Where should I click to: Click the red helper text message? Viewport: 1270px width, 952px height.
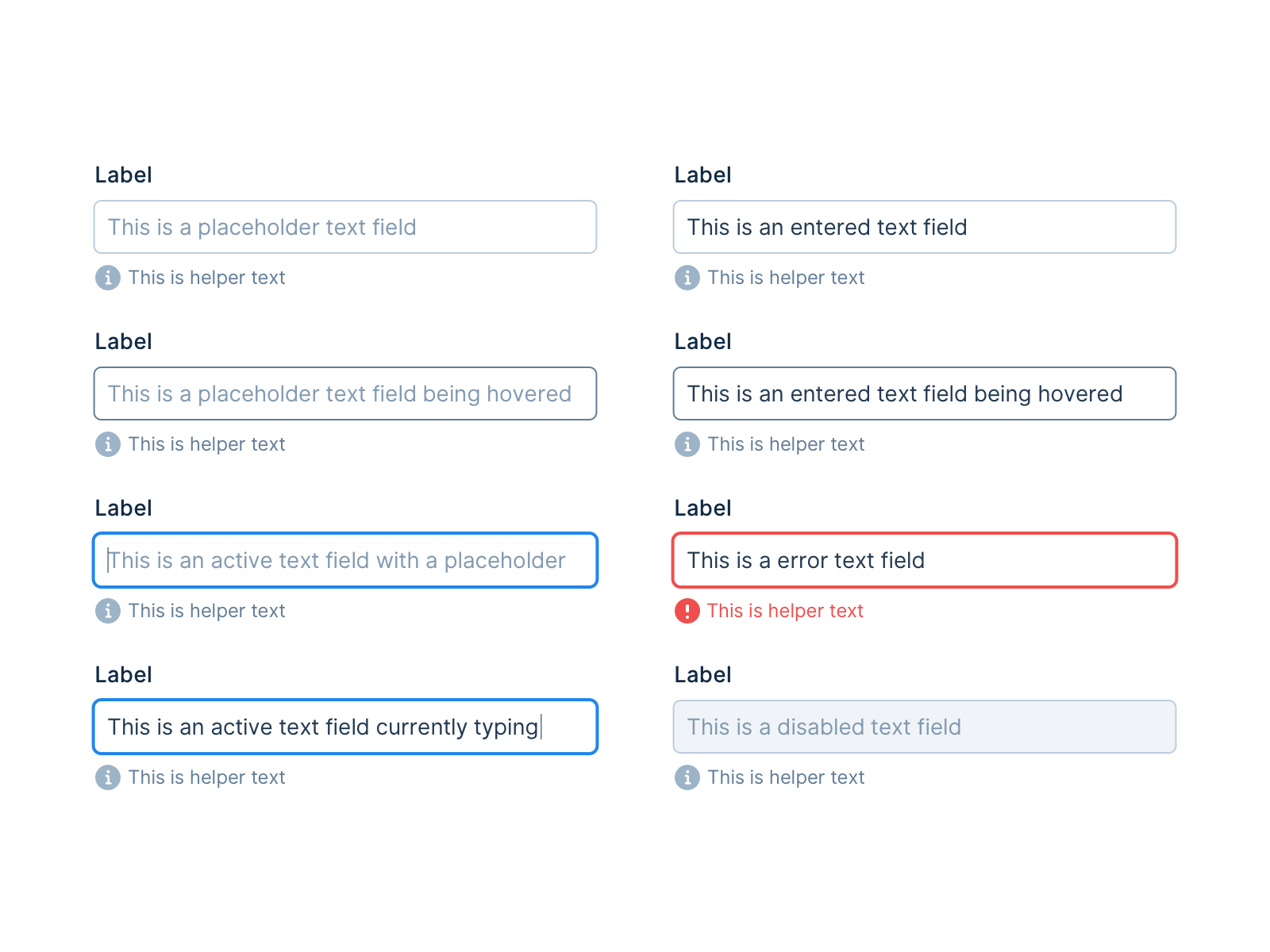point(786,611)
